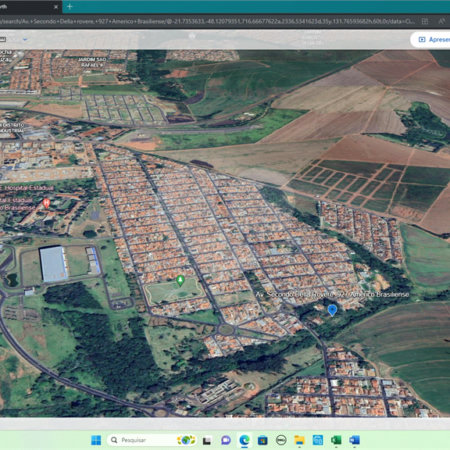Expand the blue dropdown arrow in Earth toolbar
The height and width of the screenshot is (450, 450).
coord(25,40)
